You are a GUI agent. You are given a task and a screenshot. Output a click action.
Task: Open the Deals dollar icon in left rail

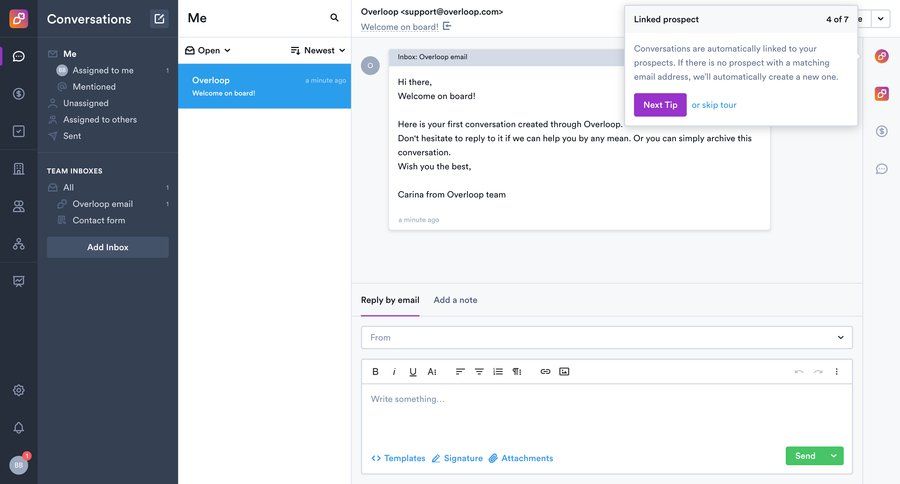coord(18,94)
